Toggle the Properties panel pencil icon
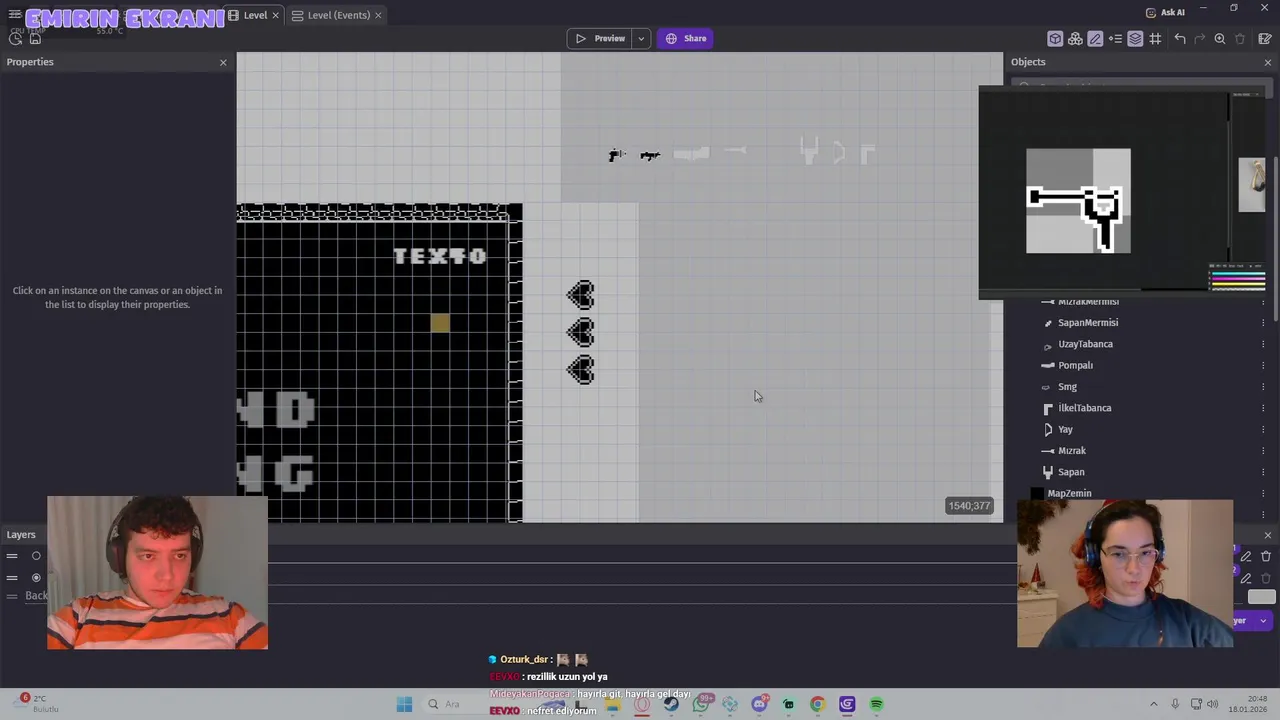Screen dimensions: 1280x720 click(x=1095, y=38)
